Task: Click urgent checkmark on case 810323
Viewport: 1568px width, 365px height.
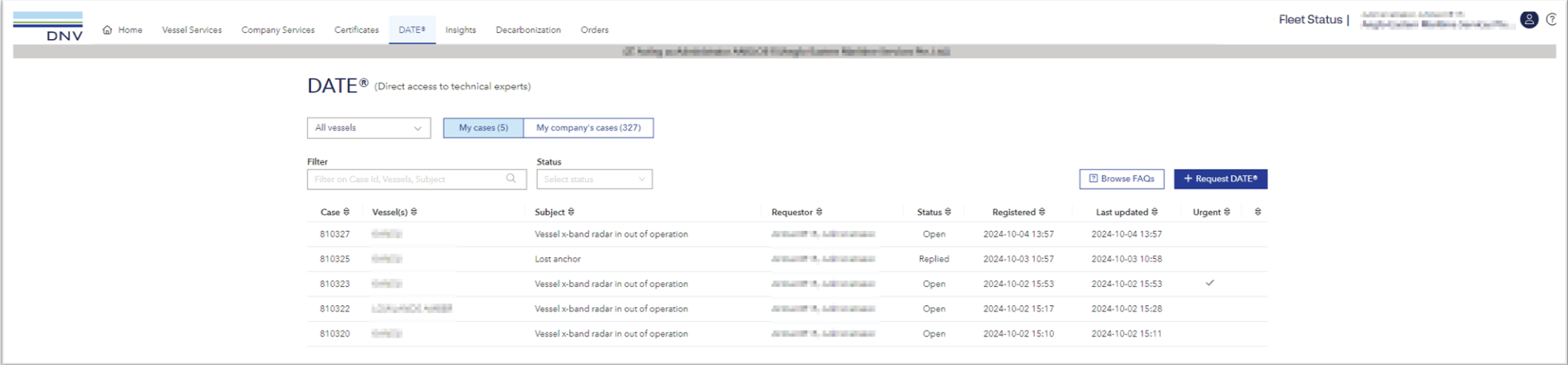Action: click(1210, 283)
